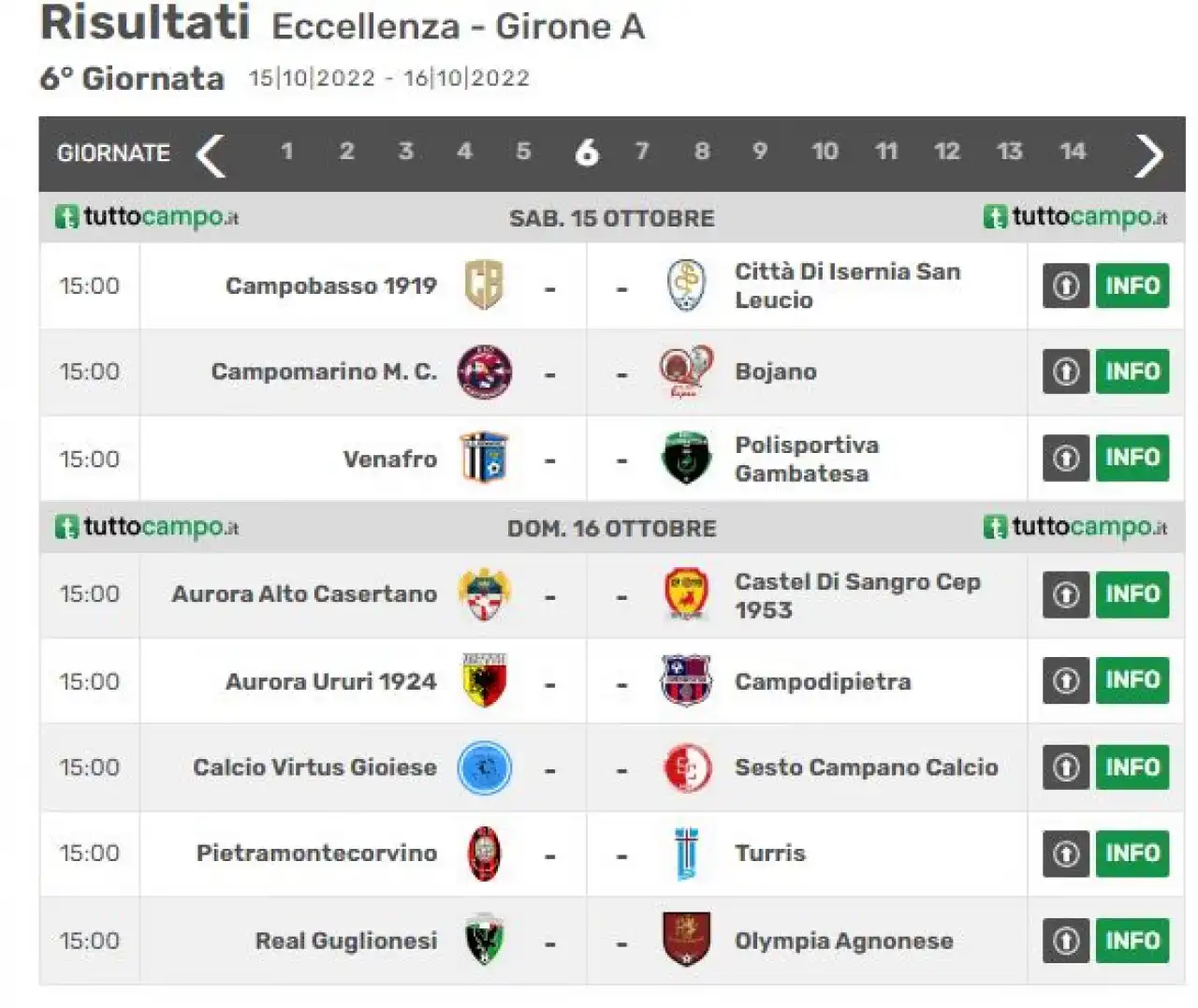Select giornata 7 in the round bar
The width and height of the screenshot is (1198, 1008).
click(642, 151)
